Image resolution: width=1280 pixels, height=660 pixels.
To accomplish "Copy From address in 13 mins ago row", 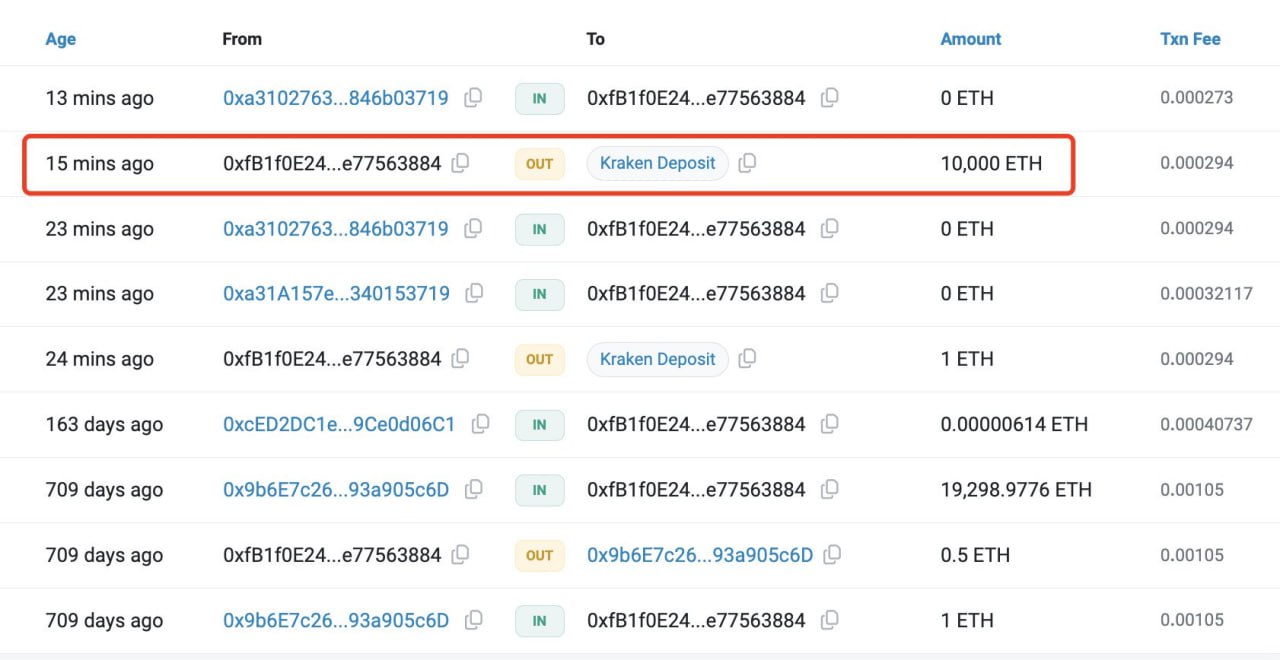I will [474, 98].
